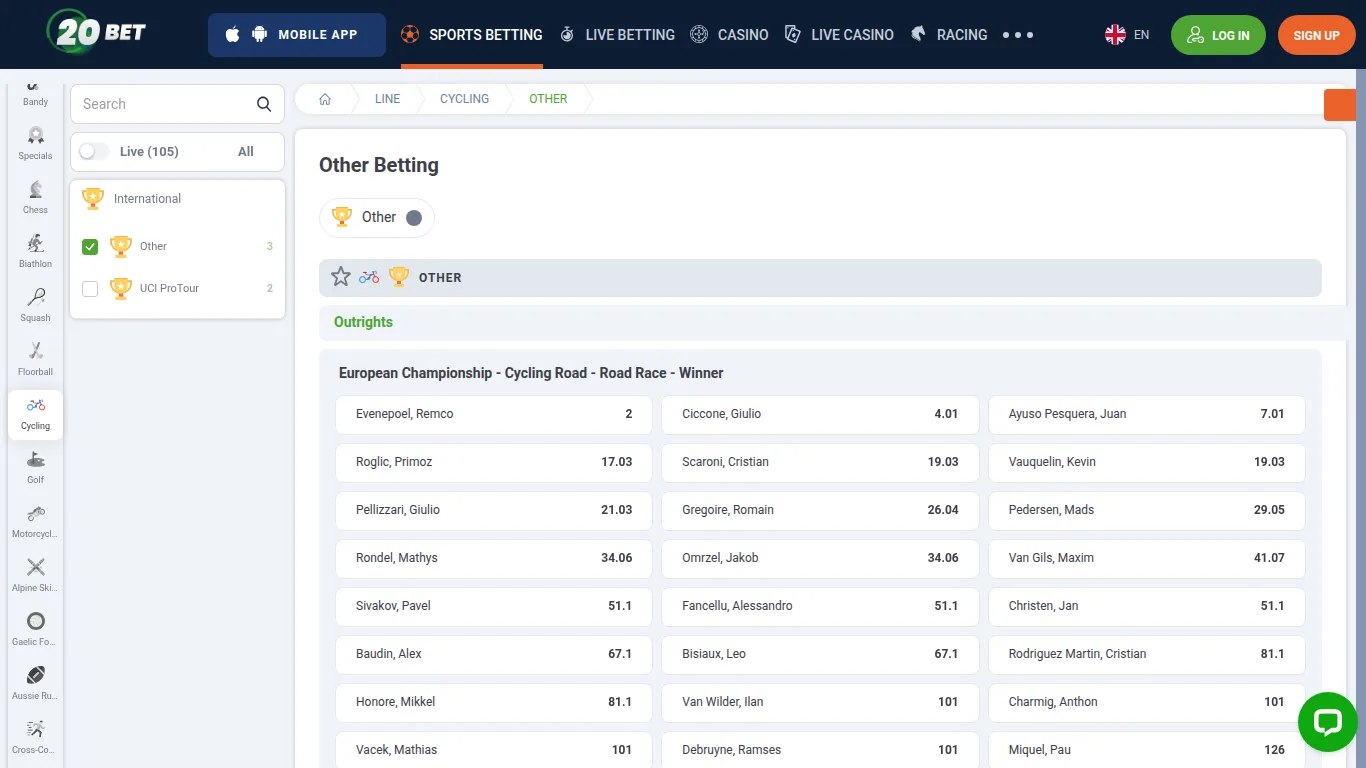Choose the Motorcycling sidebar icon
Viewport: 1366px width, 768px height.
[x=35, y=521]
